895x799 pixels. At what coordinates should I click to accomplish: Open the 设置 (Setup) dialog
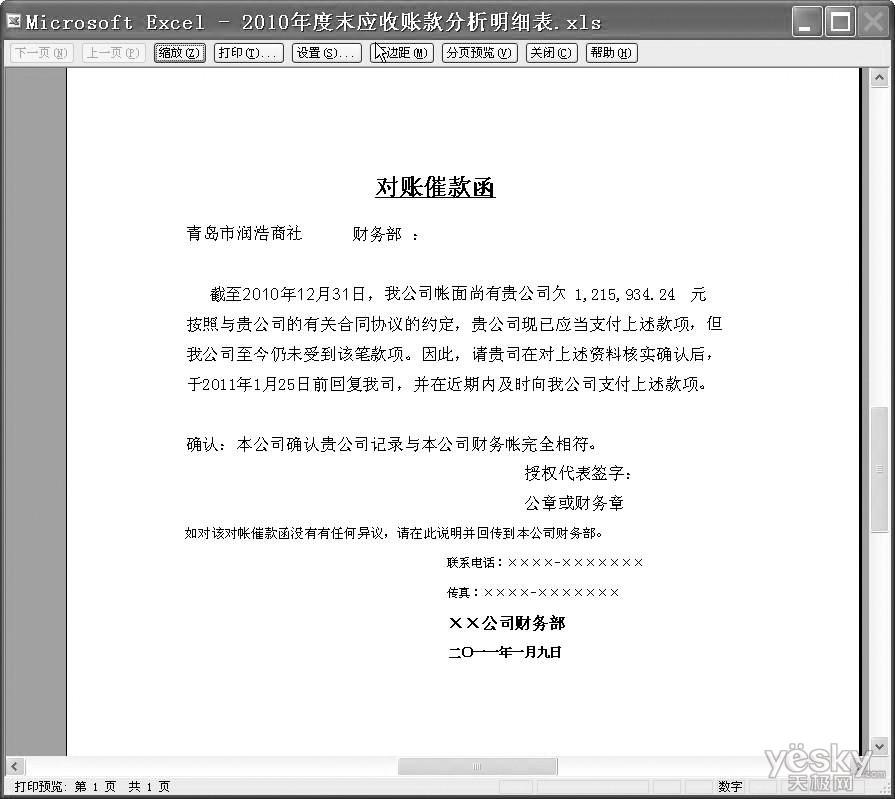326,53
